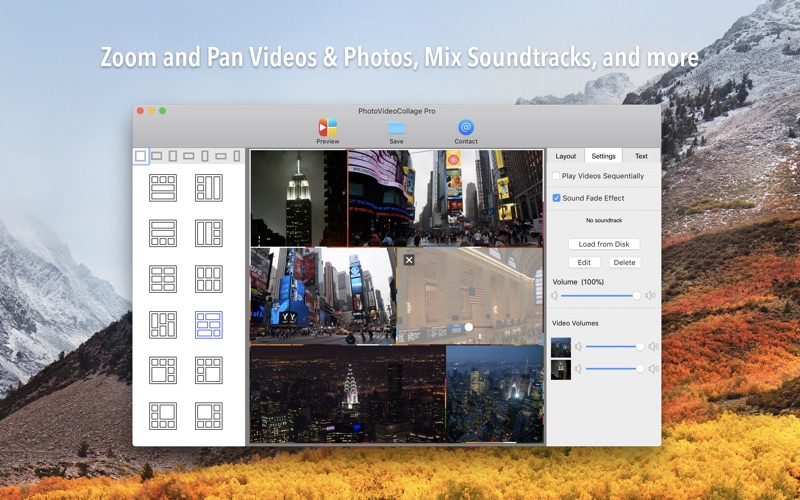Click the loud speaker icon of soundtrack Volume
This screenshot has width=800, height=500.
click(651, 295)
